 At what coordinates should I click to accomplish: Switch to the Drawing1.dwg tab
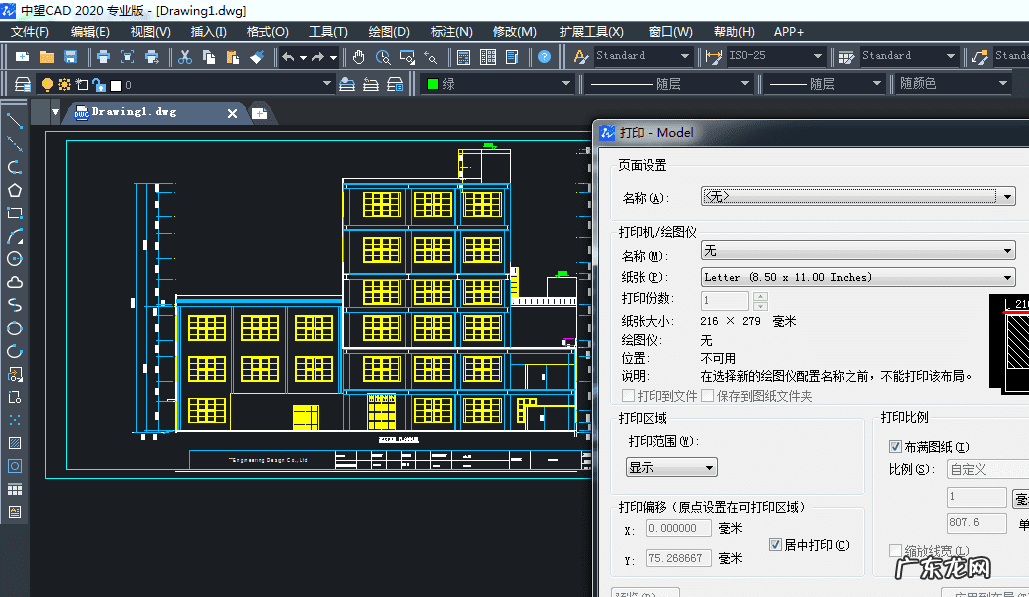[133, 113]
